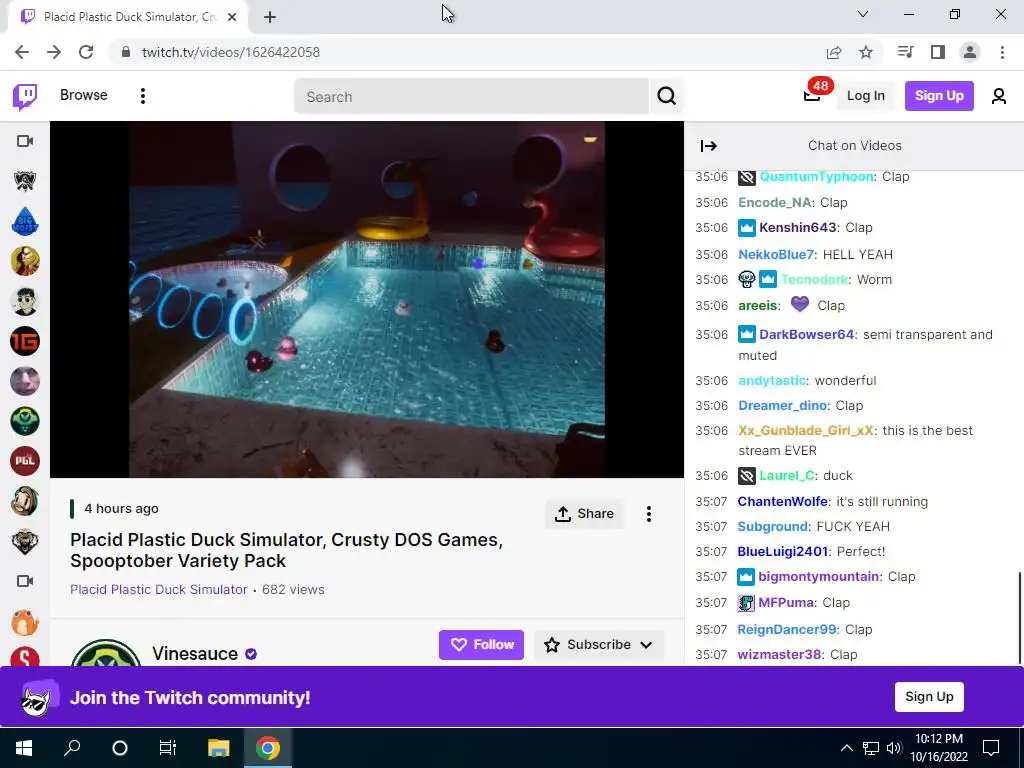Click the lock site info icon

click(126, 52)
